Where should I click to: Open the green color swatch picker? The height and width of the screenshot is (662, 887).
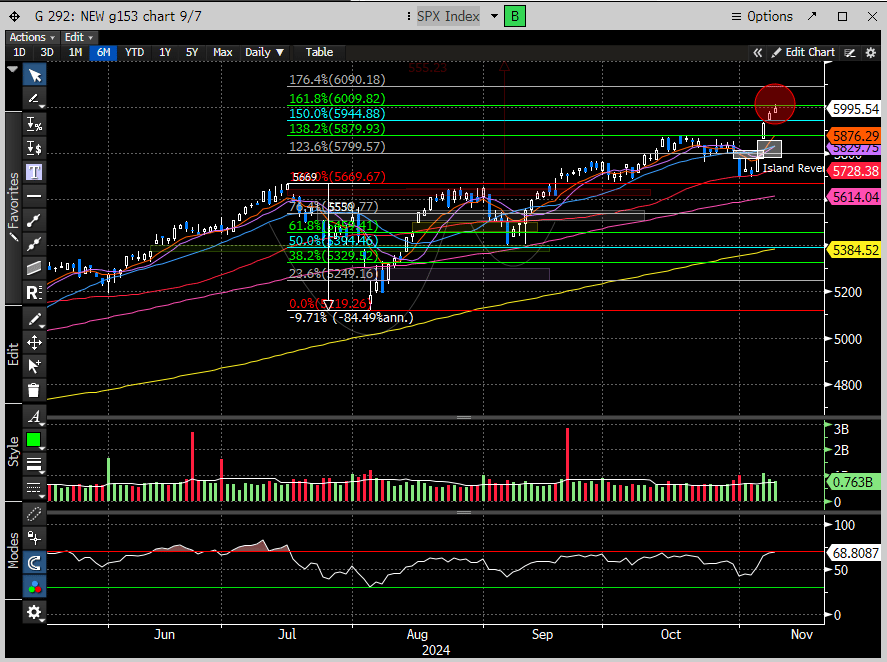pos(34,440)
